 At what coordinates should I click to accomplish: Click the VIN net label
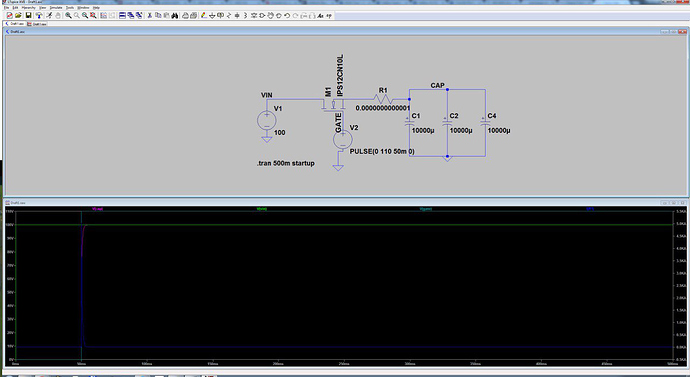(267, 95)
